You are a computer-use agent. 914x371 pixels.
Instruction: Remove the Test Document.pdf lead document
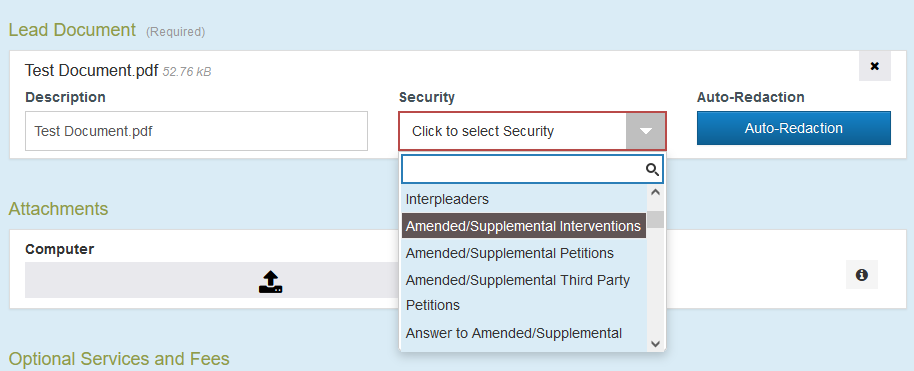(874, 66)
